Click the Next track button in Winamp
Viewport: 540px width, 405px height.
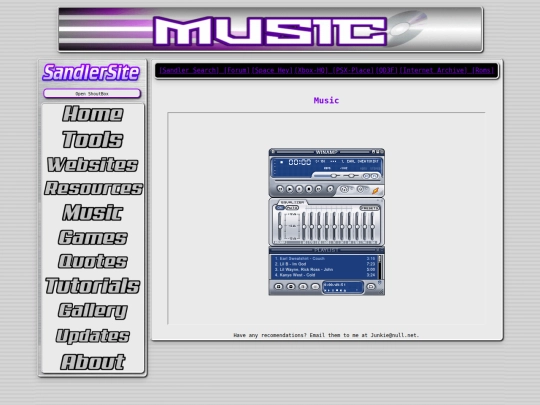pos(319,189)
